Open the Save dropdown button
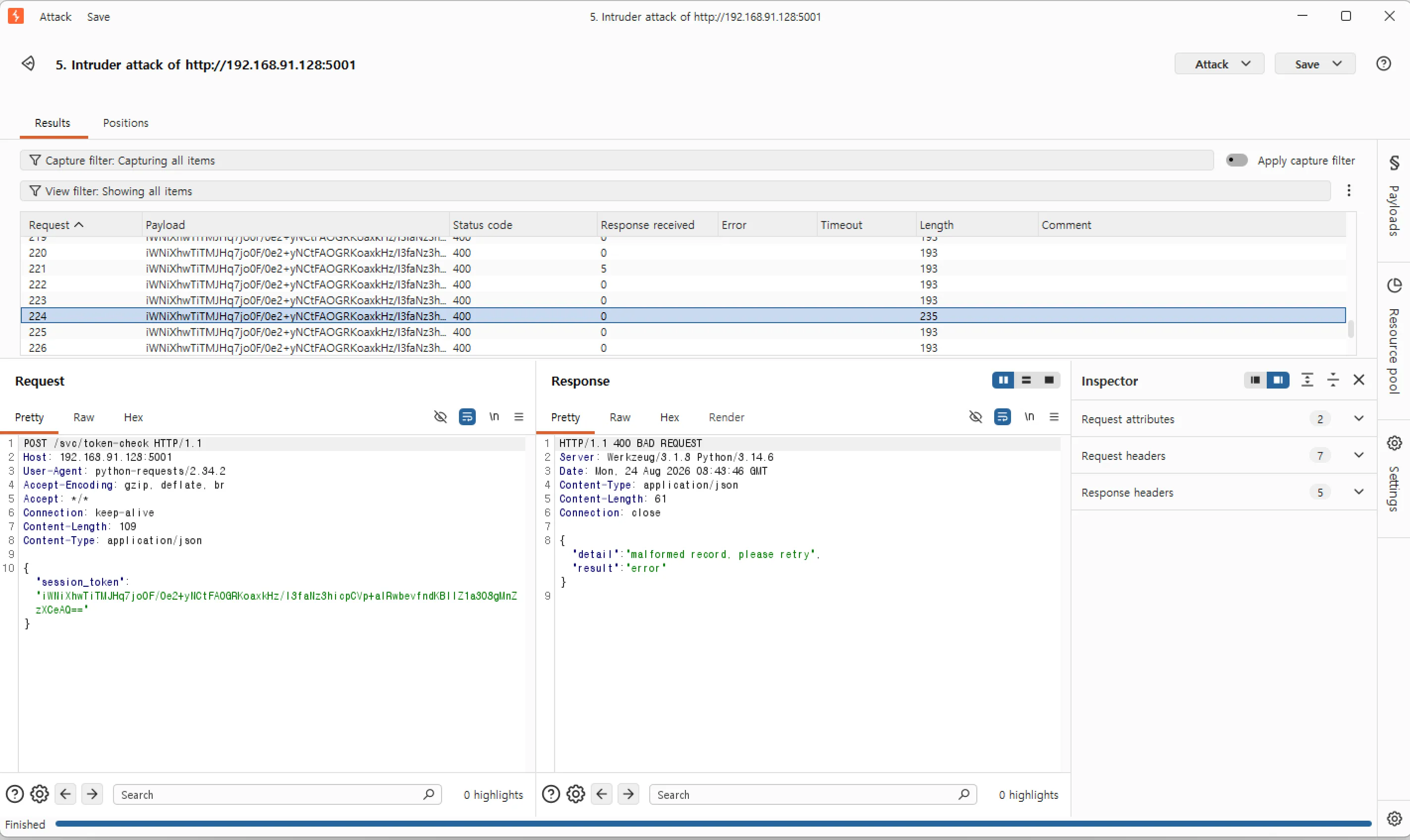The height and width of the screenshot is (840, 1410). point(1315,64)
